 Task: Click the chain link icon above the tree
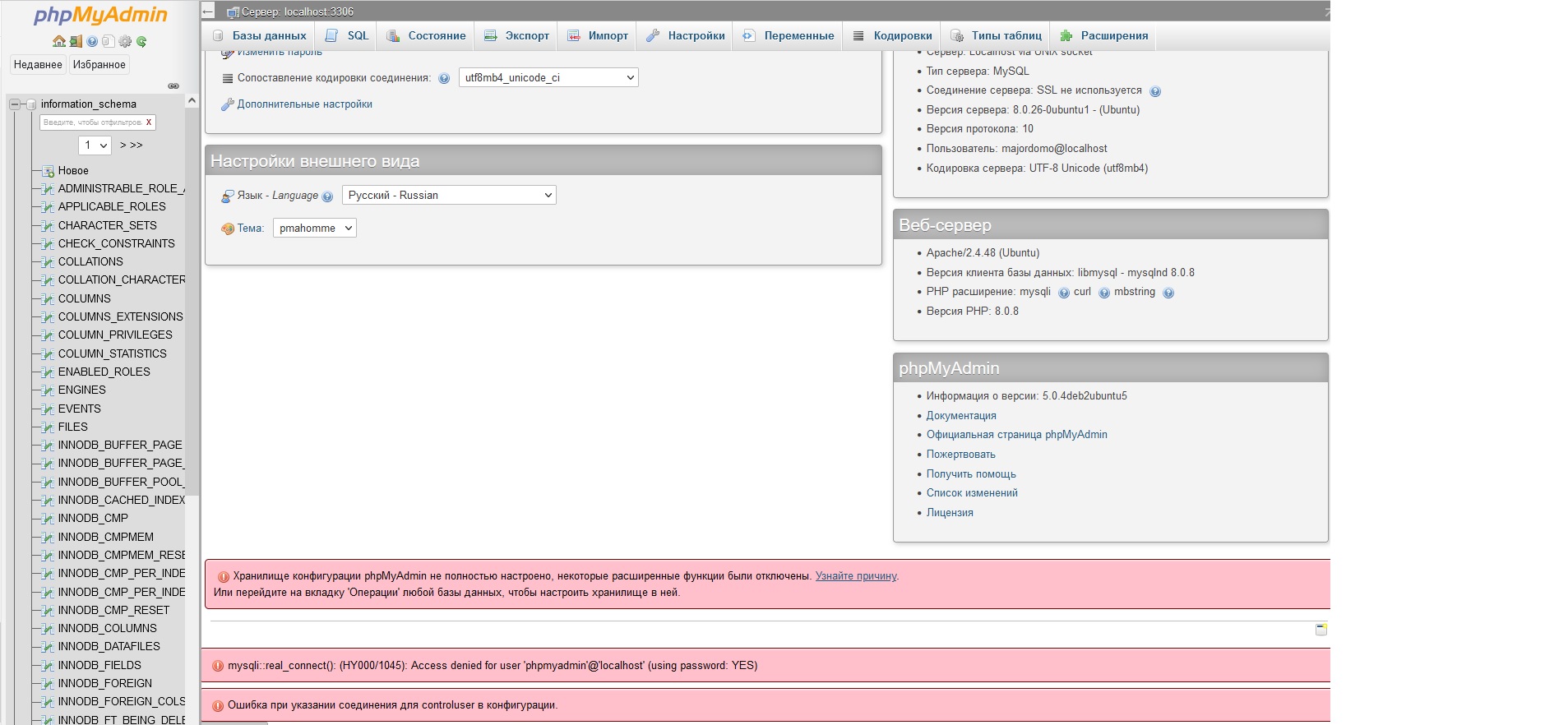(x=173, y=85)
